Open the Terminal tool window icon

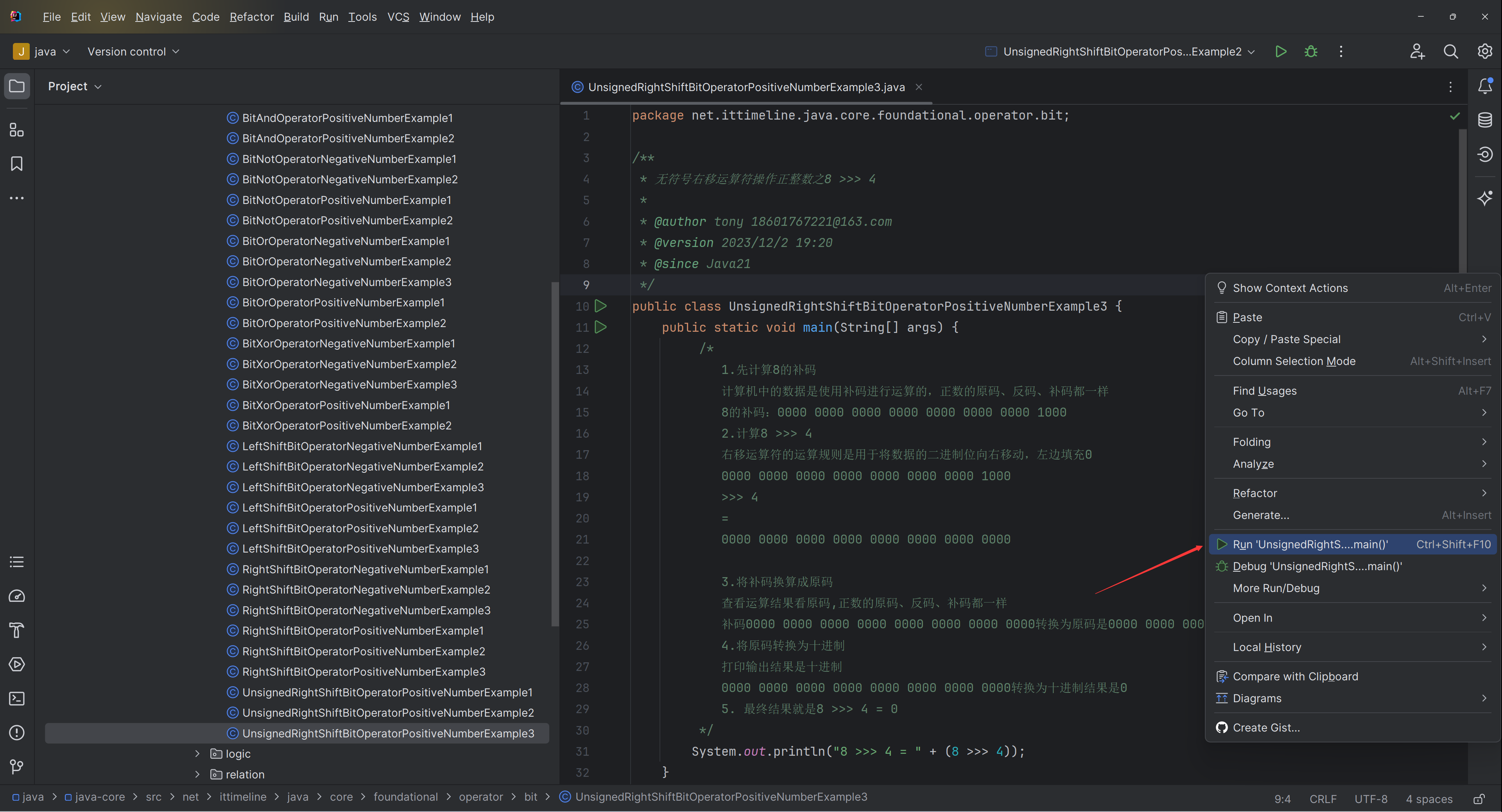coord(17,698)
